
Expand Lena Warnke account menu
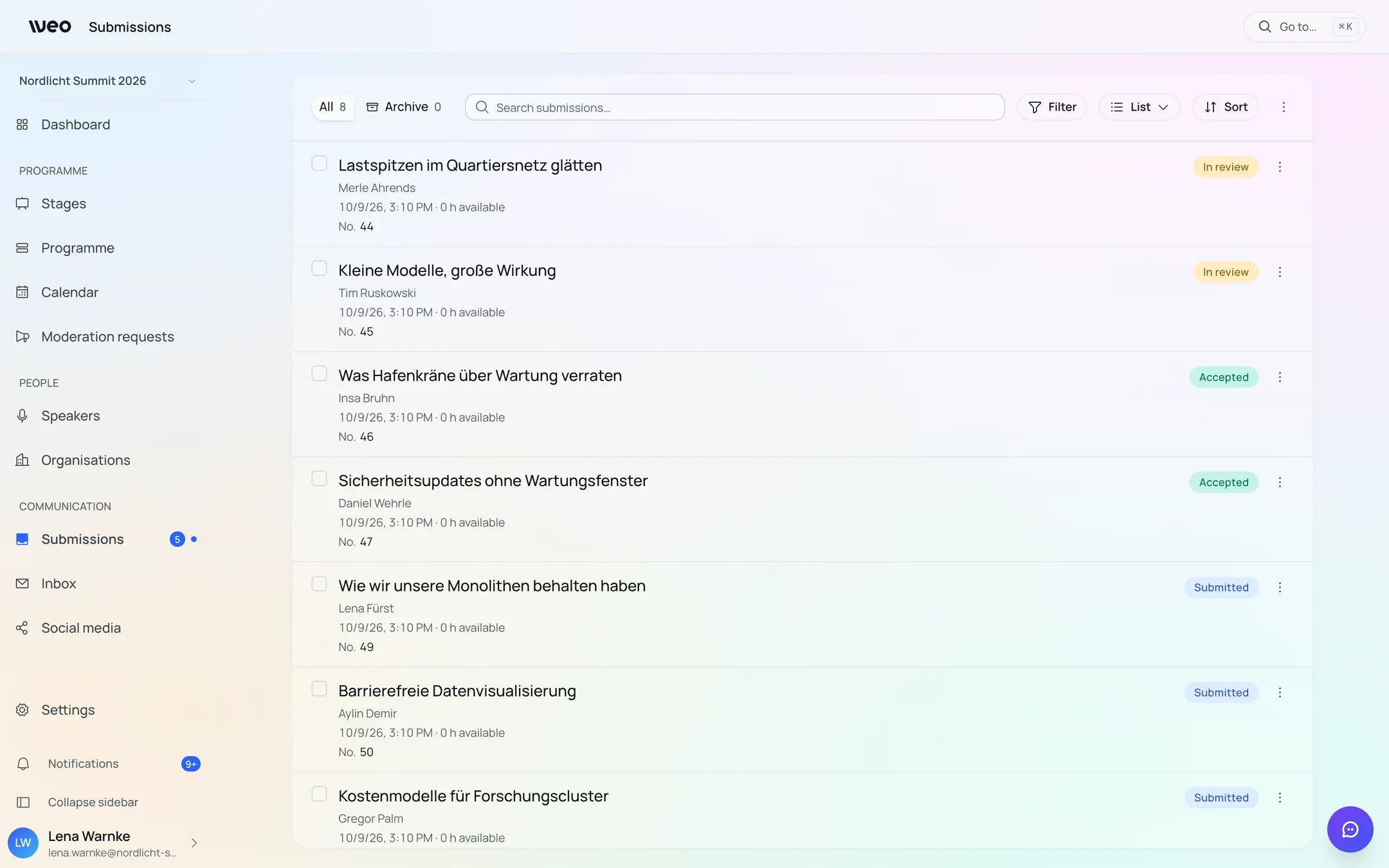tap(103, 843)
